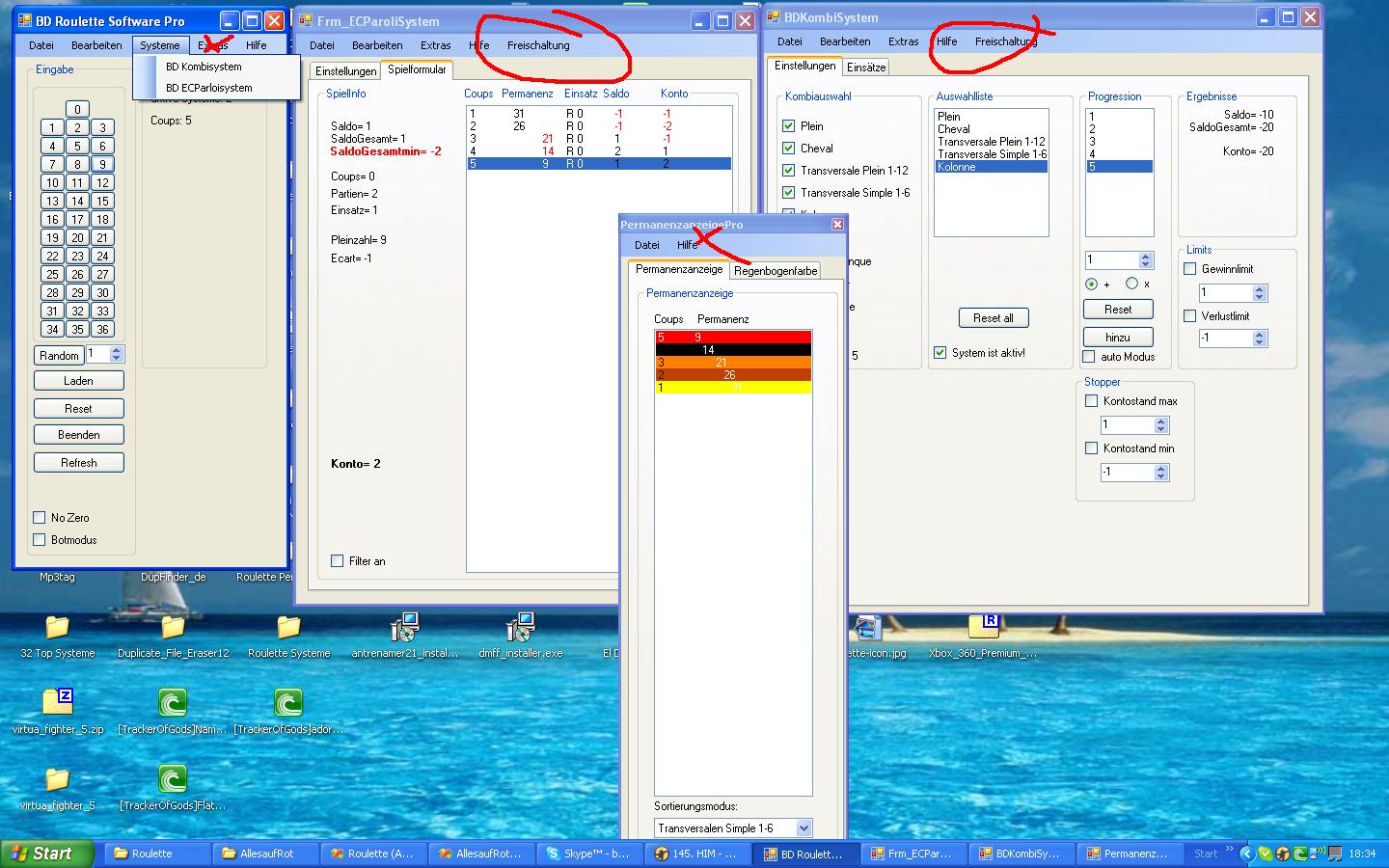Activate the Permanenz taskbar button
The width and height of the screenshot is (1389, 868).
[1130, 854]
